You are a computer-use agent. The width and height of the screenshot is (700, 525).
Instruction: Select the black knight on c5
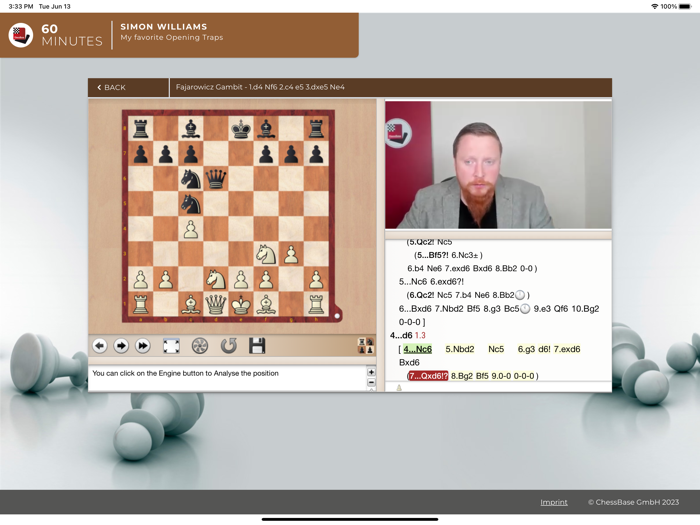pyautogui.click(x=191, y=204)
